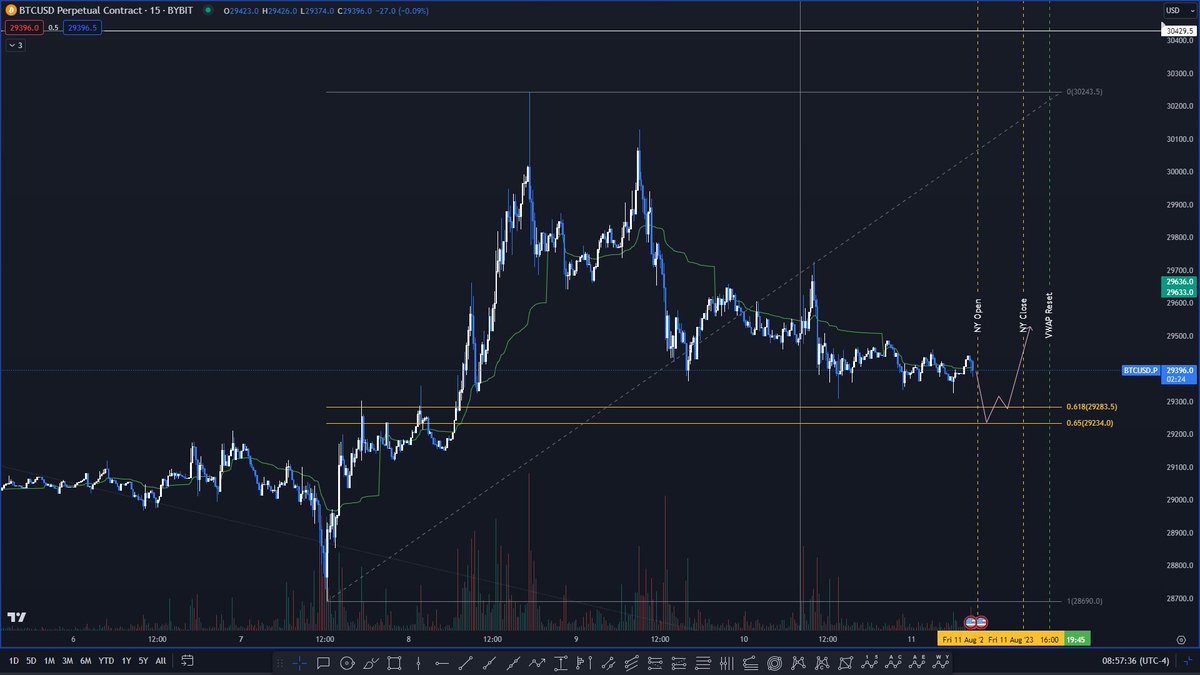This screenshot has height=675, width=1200.
Task: Click the Fri 11 Aug '23 16:00 date label
Action: (x=1024, y=637)
